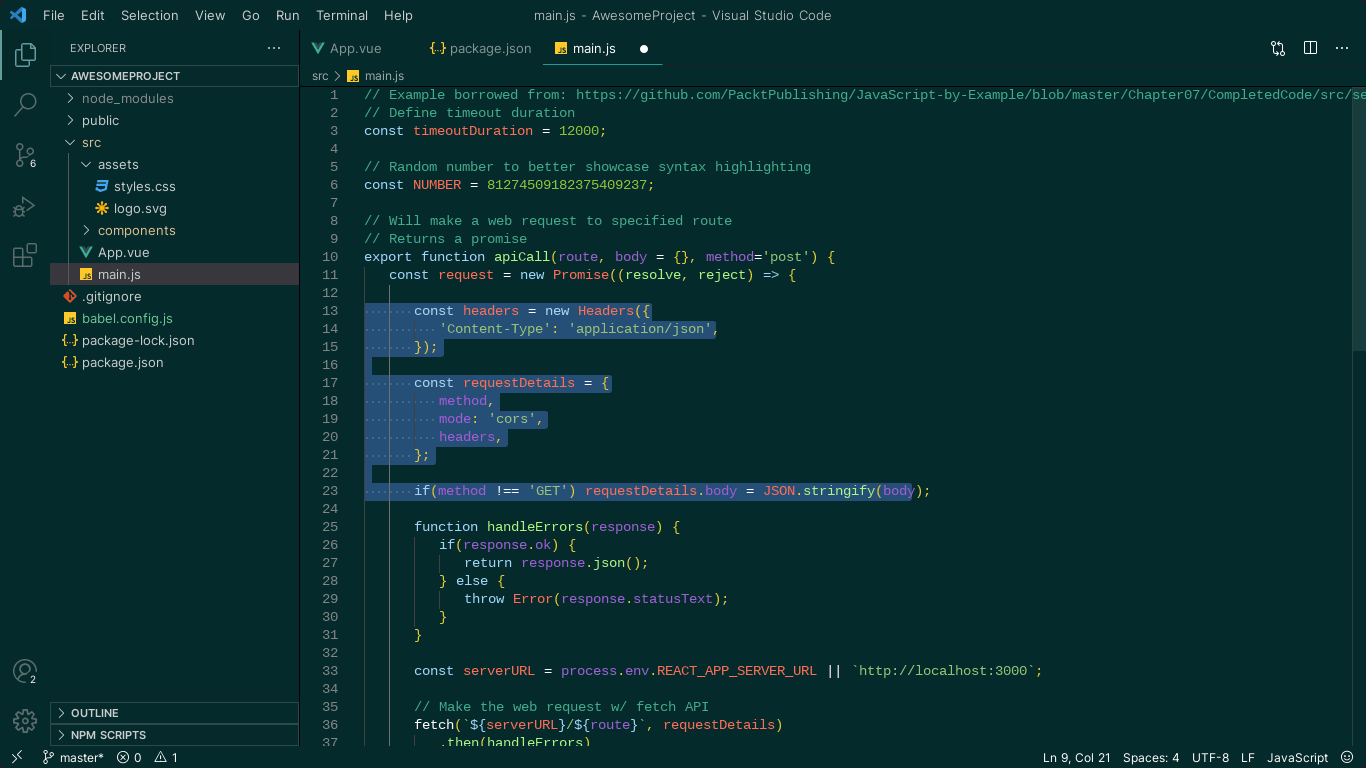Open logo.svg file in explorer

point(140,208)
